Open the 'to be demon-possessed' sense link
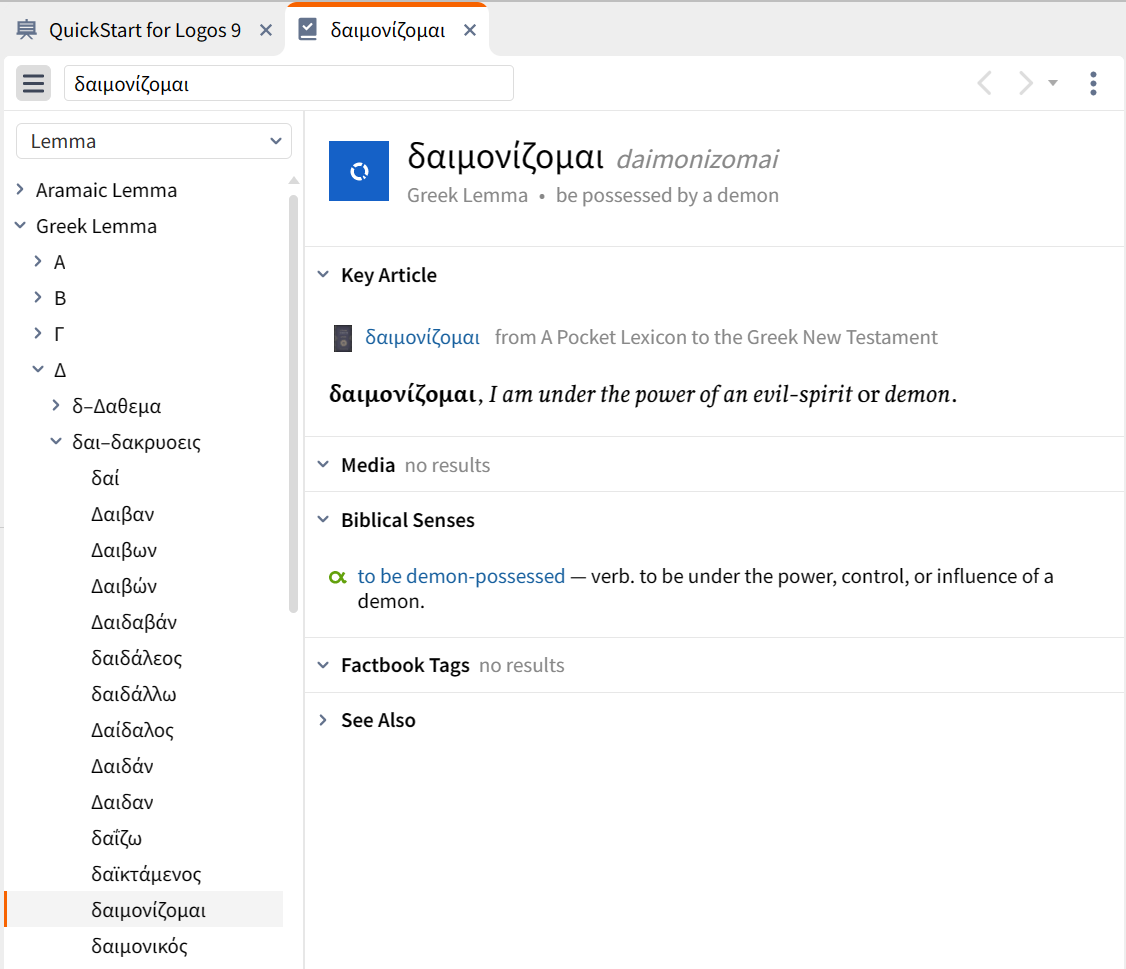Viewport: 1126px width, 969px height. point(461,576)
